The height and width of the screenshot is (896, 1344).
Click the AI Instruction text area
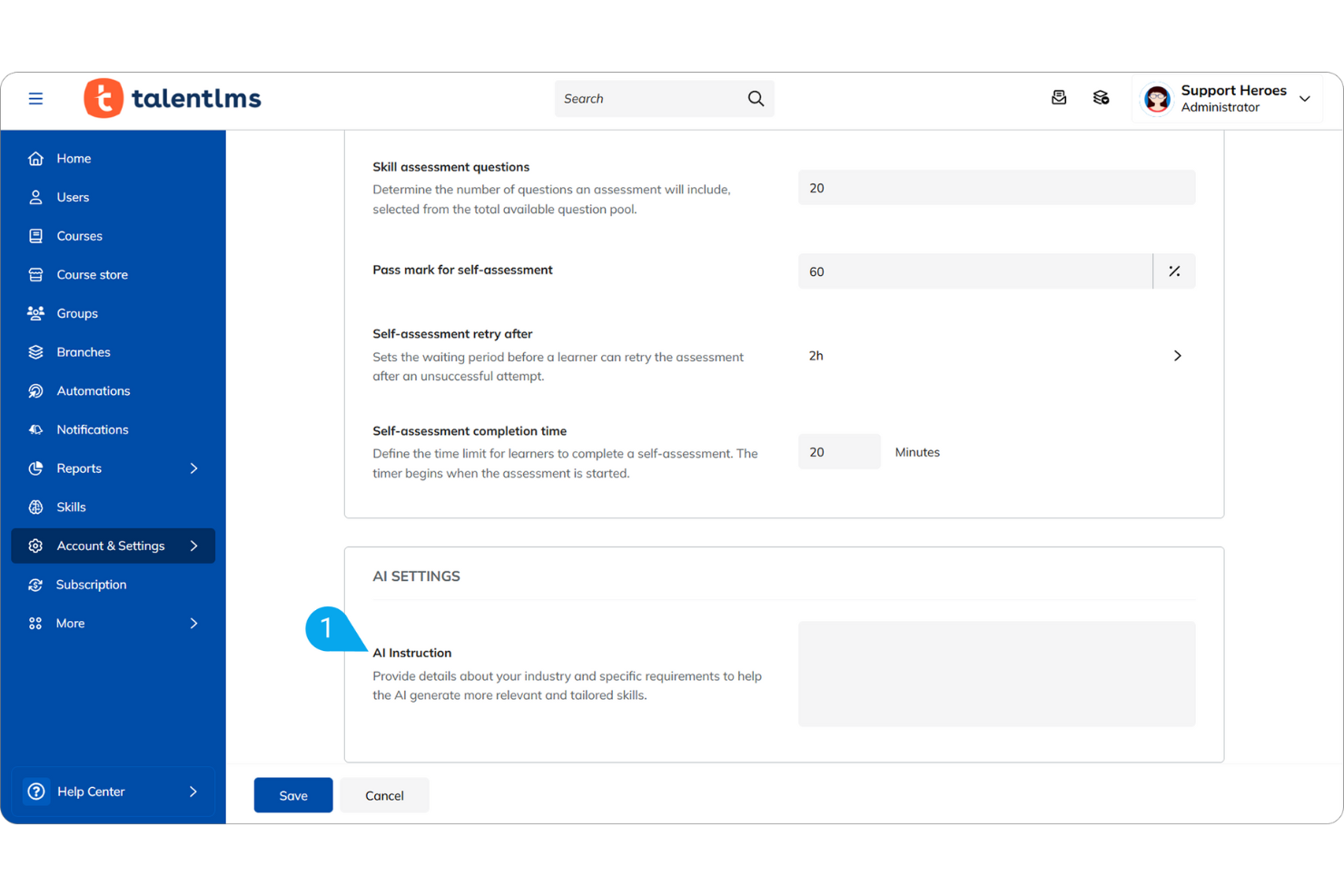pos(996,674)
